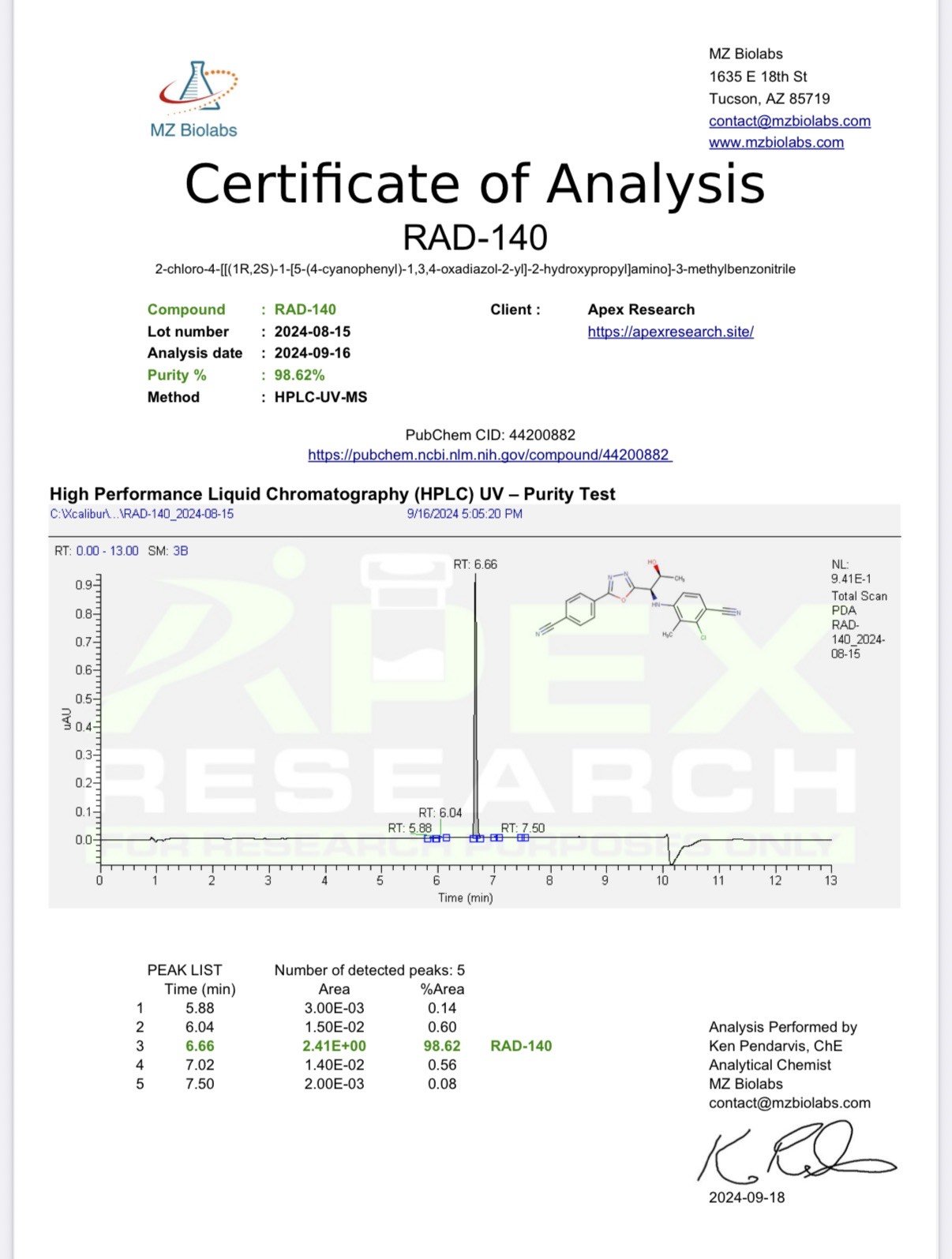Click 'Tucson, AZ 85719' in the header

[770, 99]
